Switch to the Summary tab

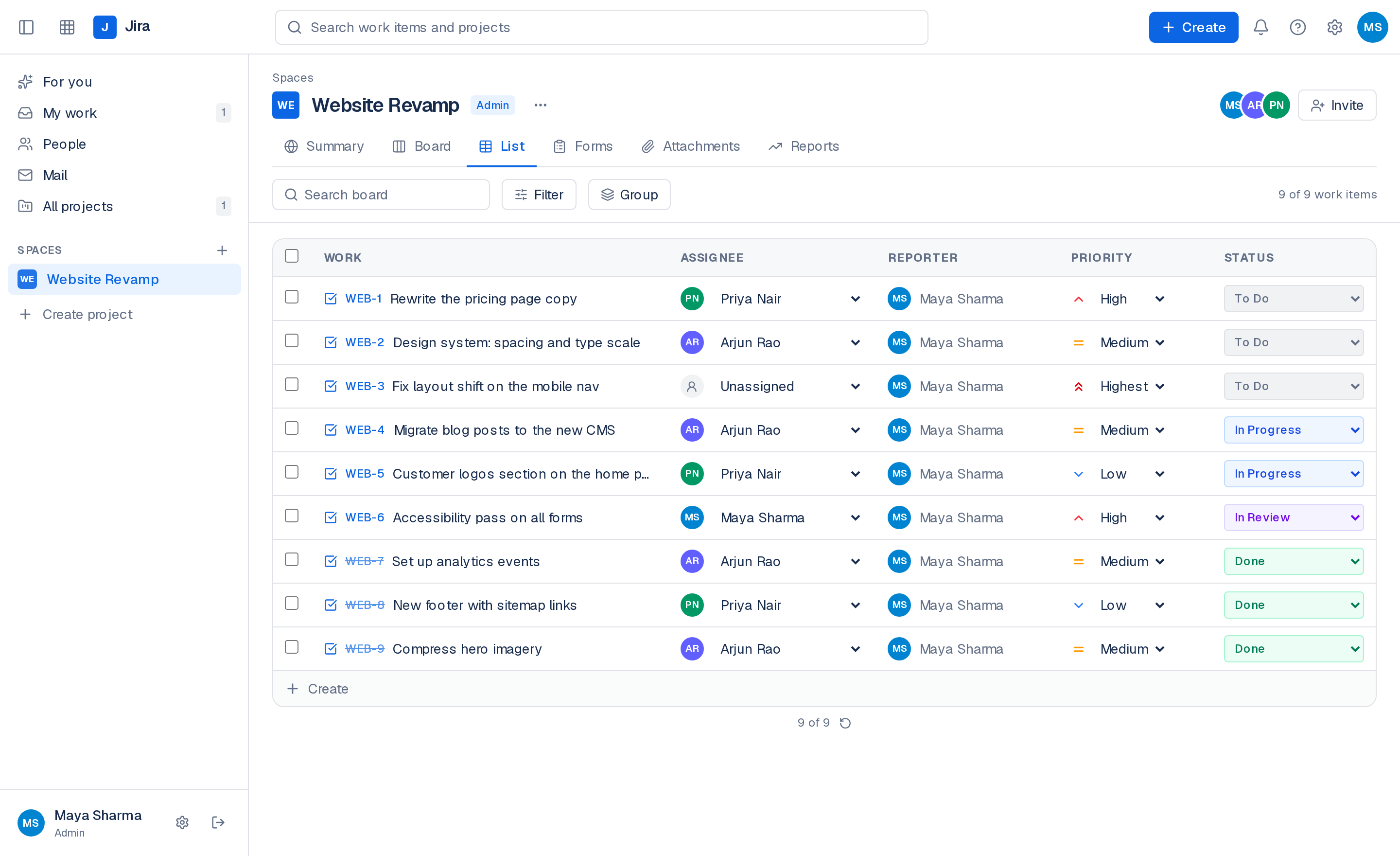tap(324, 147)
